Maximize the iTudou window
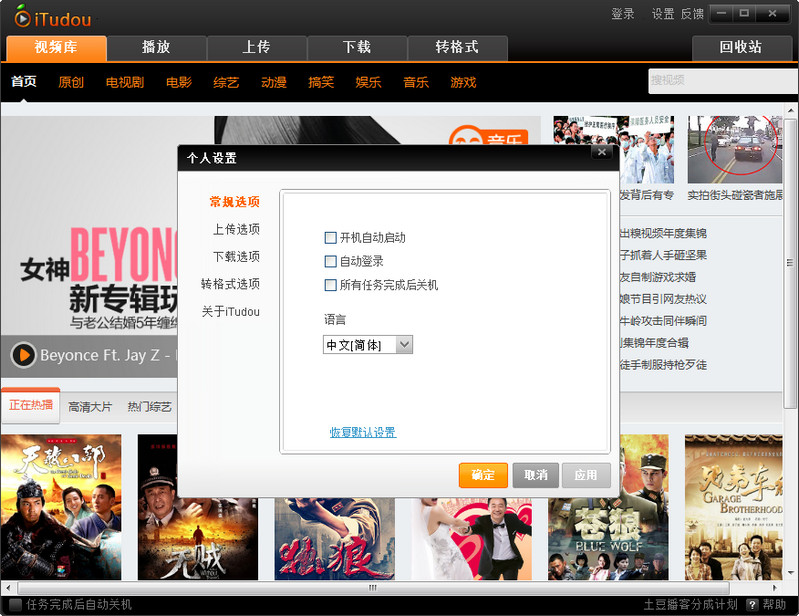The height and width of the screenshot is (616, 799). (x=744, y=14)
